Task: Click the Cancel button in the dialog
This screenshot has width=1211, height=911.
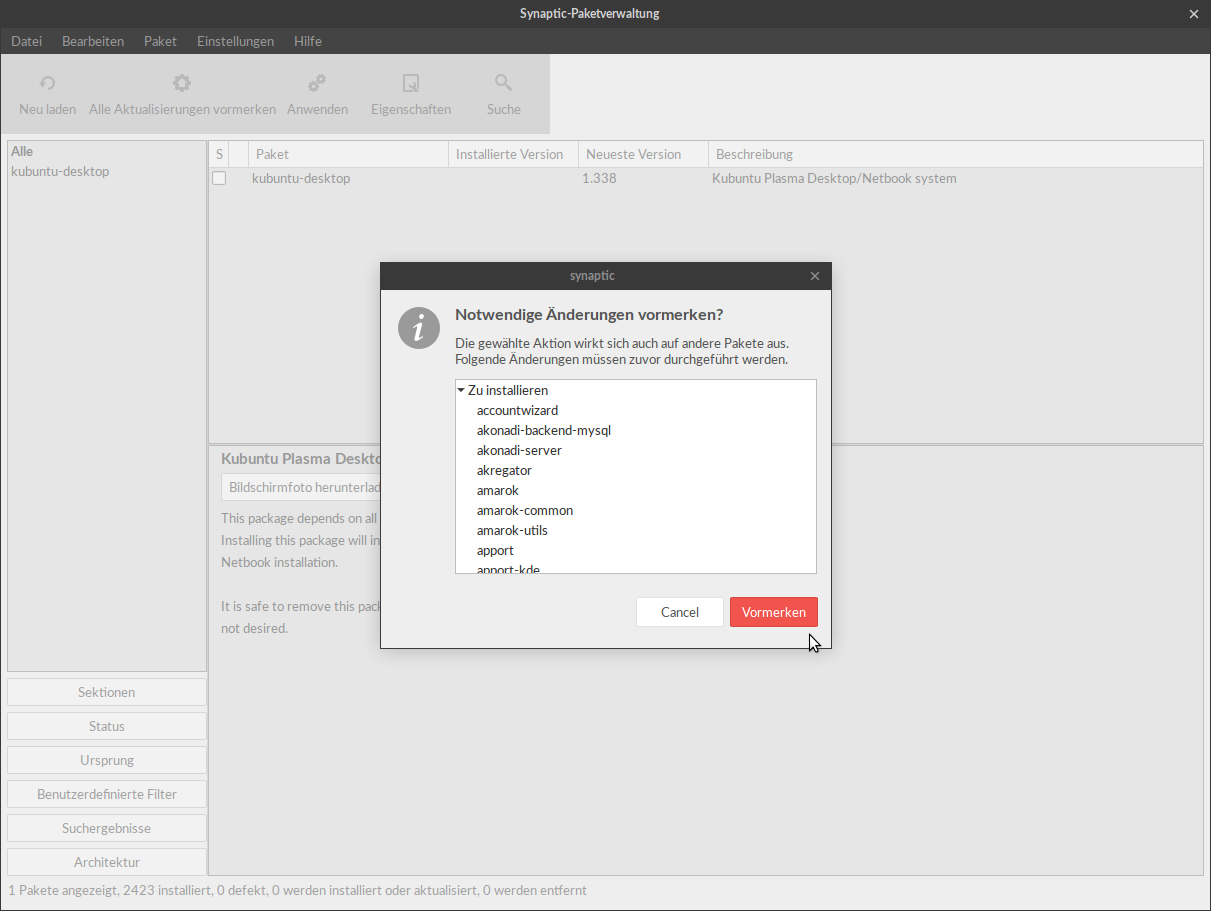Action: coord(680,612)
